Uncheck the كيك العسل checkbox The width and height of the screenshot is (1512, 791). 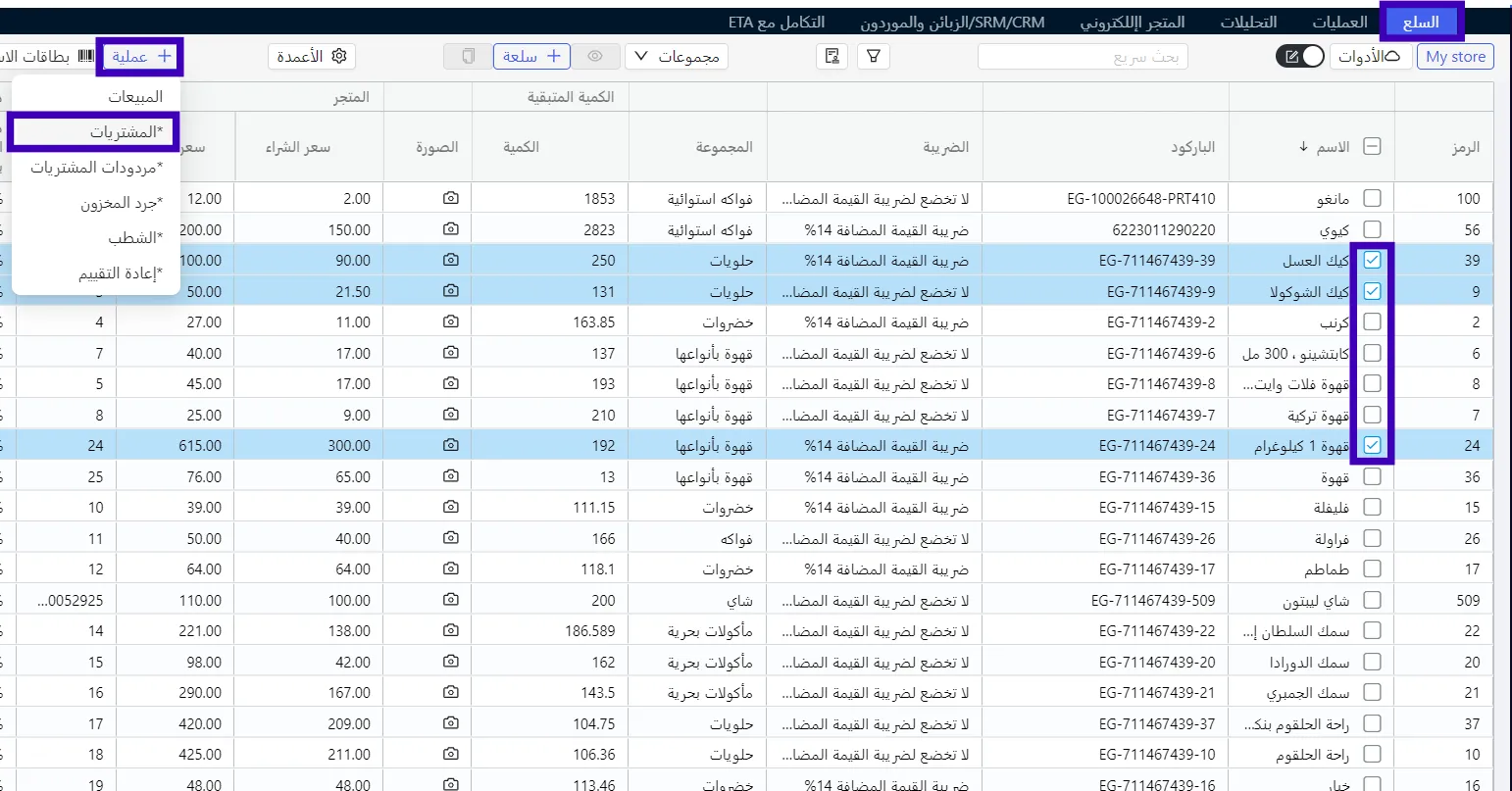pos(1373,261)
